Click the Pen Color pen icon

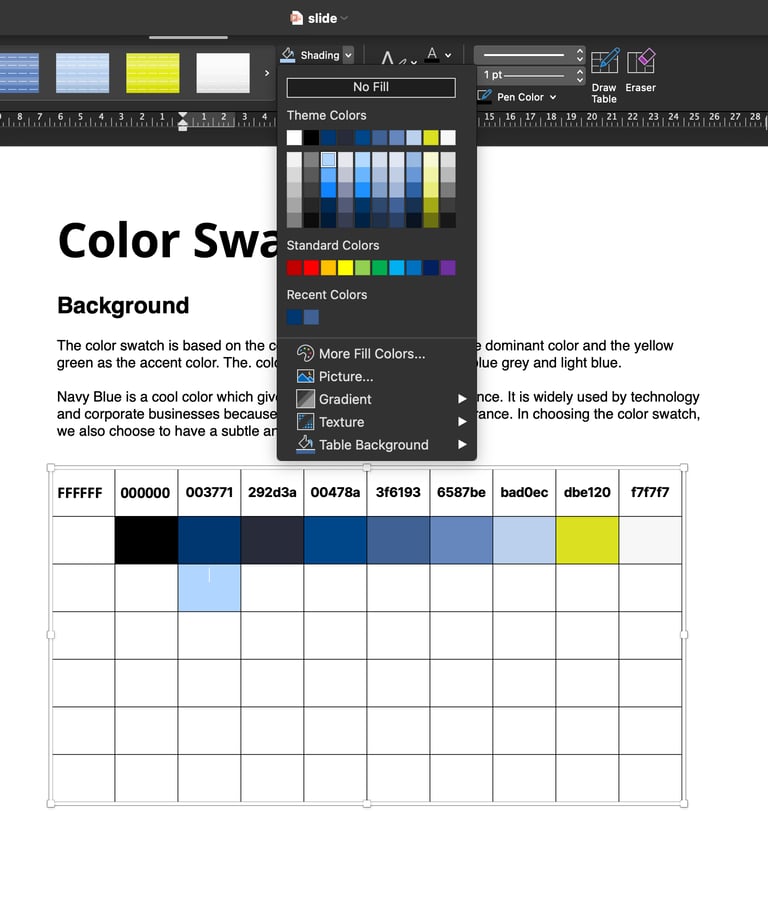click(484, 97)
